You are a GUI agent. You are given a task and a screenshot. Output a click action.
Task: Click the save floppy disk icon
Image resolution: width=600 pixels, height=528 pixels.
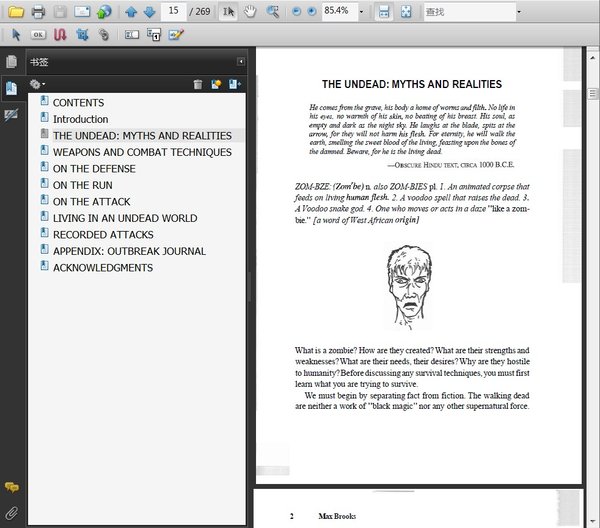coord(60,11)
